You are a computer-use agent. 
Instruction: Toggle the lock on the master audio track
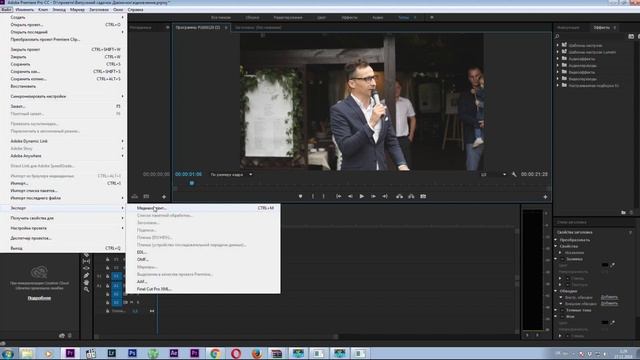pyautogui.click(x=108, y=311)
